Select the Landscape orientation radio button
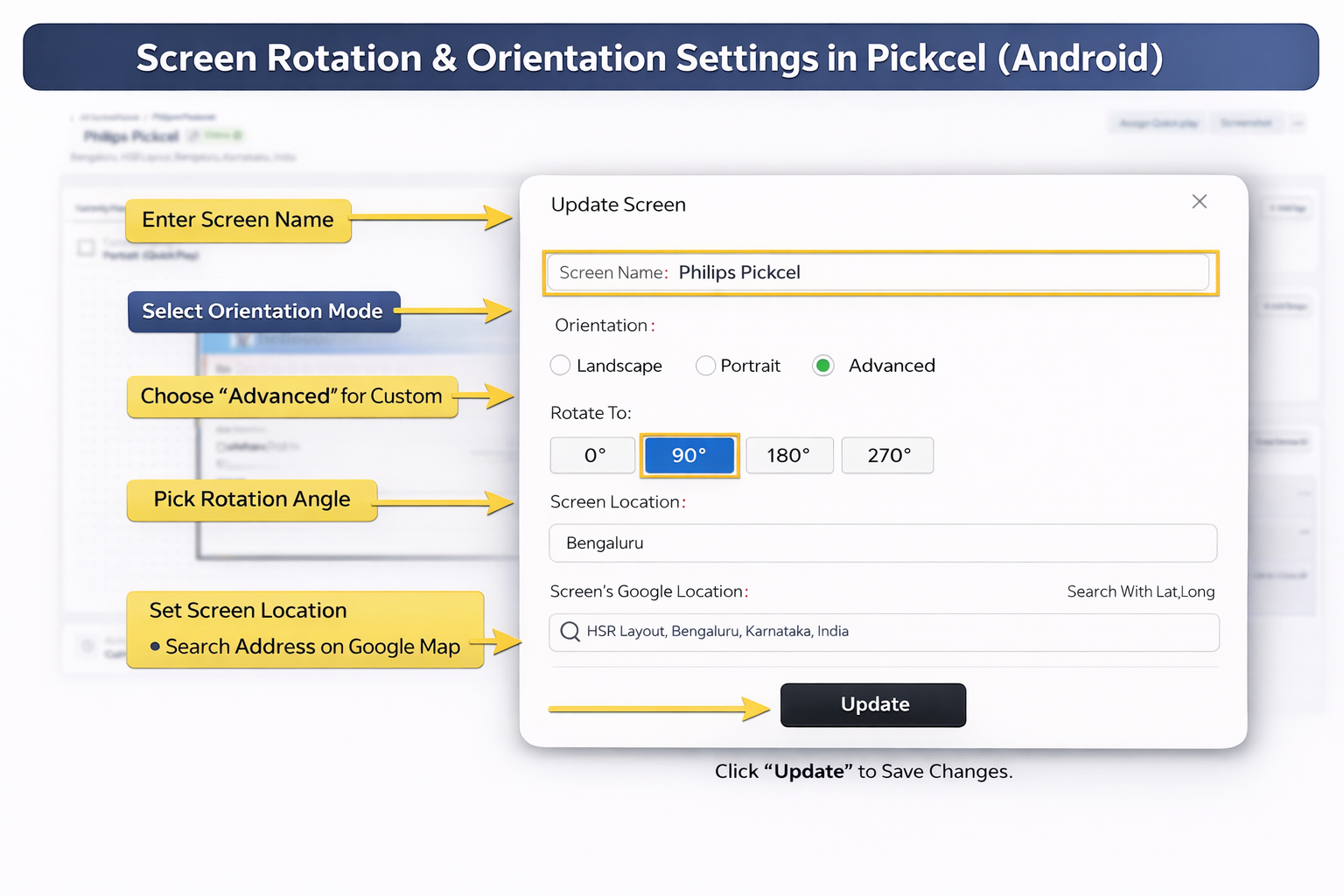 (560, 366)
